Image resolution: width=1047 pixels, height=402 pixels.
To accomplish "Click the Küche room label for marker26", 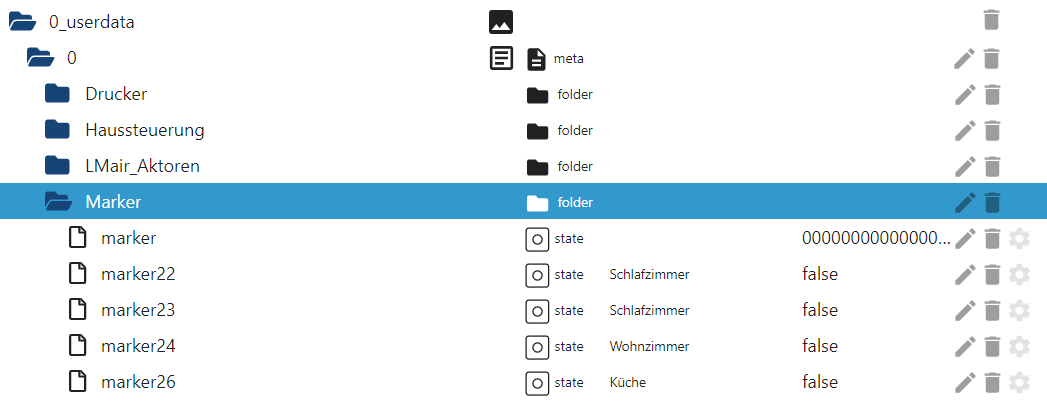I will click(628, 383).
